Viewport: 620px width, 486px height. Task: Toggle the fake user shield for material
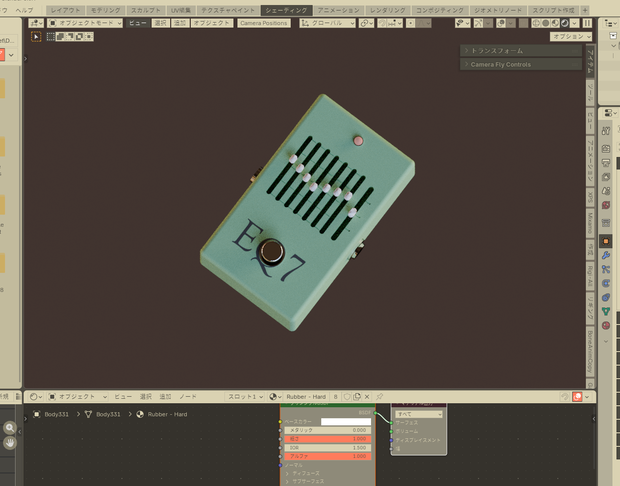pos(347,397)
